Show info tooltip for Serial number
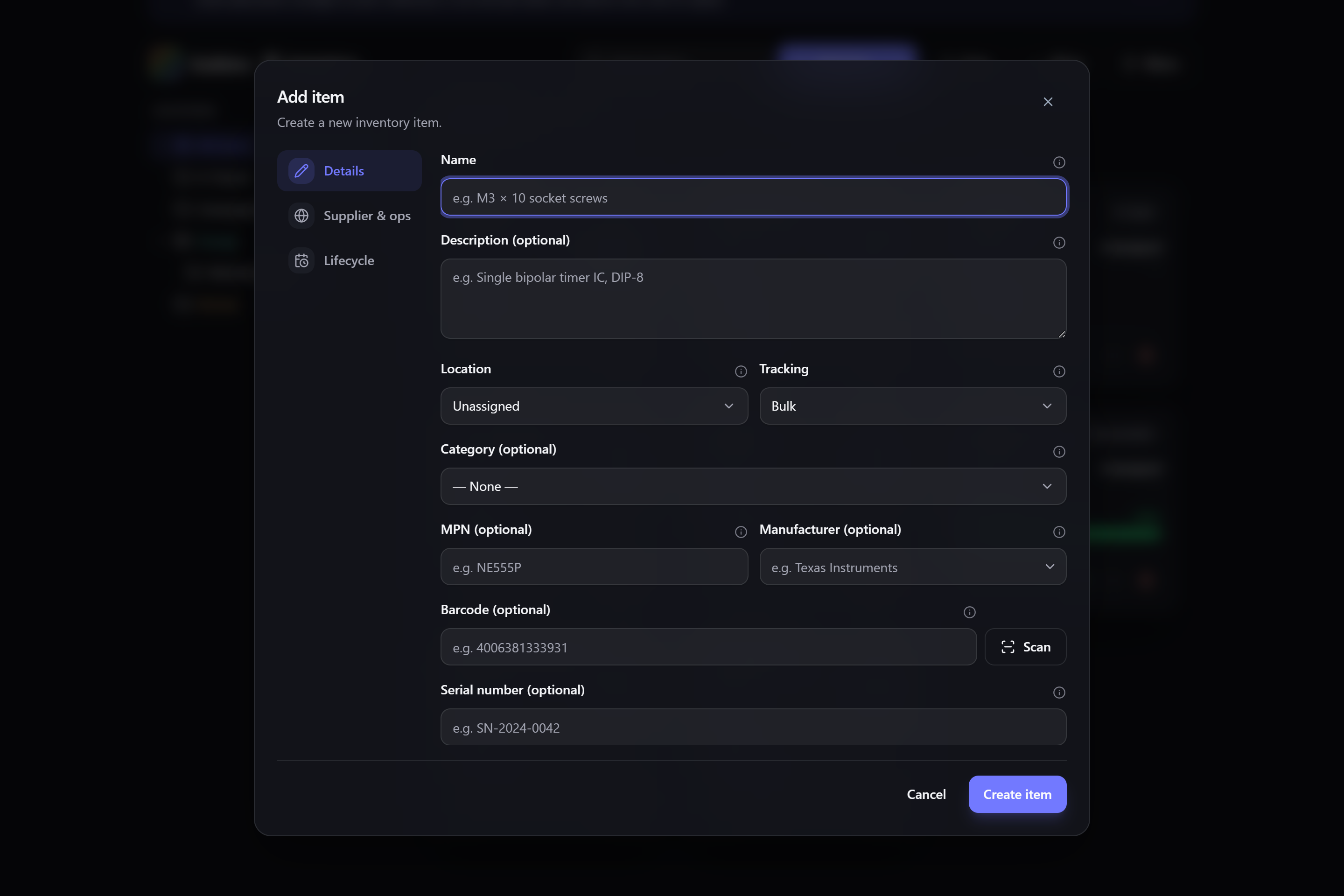This screenshot has height=896, width=1344. point(1059,693)
